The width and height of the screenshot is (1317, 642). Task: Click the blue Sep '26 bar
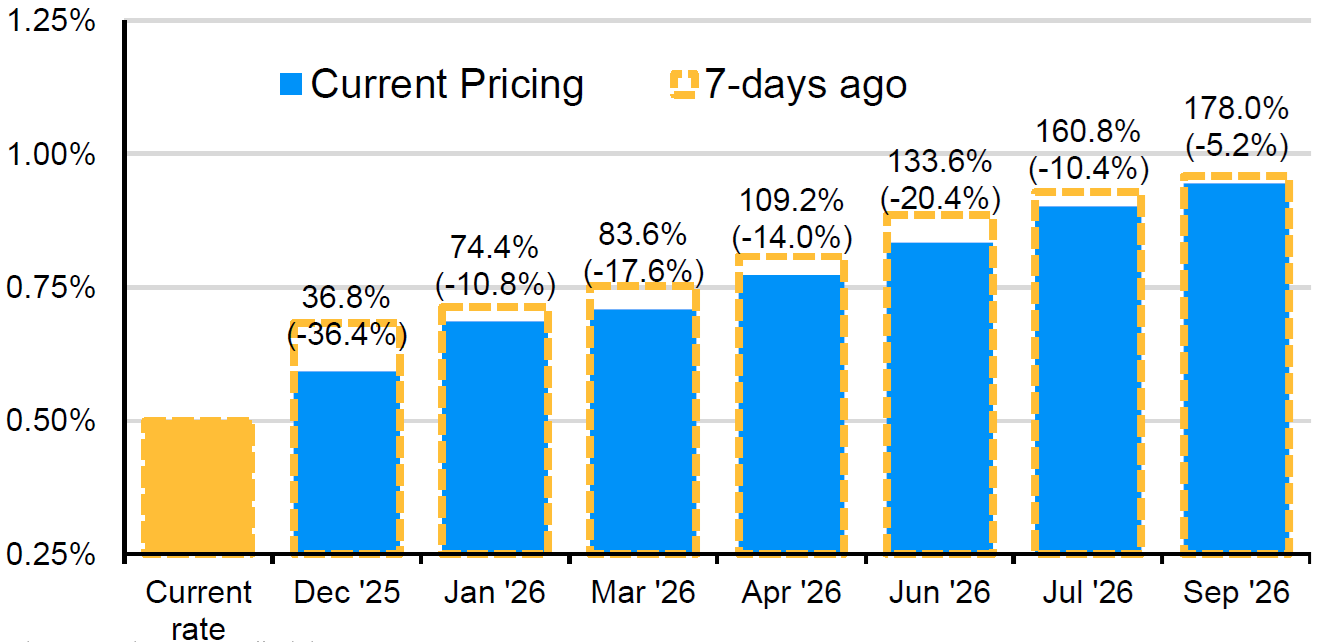[1234, 368]
